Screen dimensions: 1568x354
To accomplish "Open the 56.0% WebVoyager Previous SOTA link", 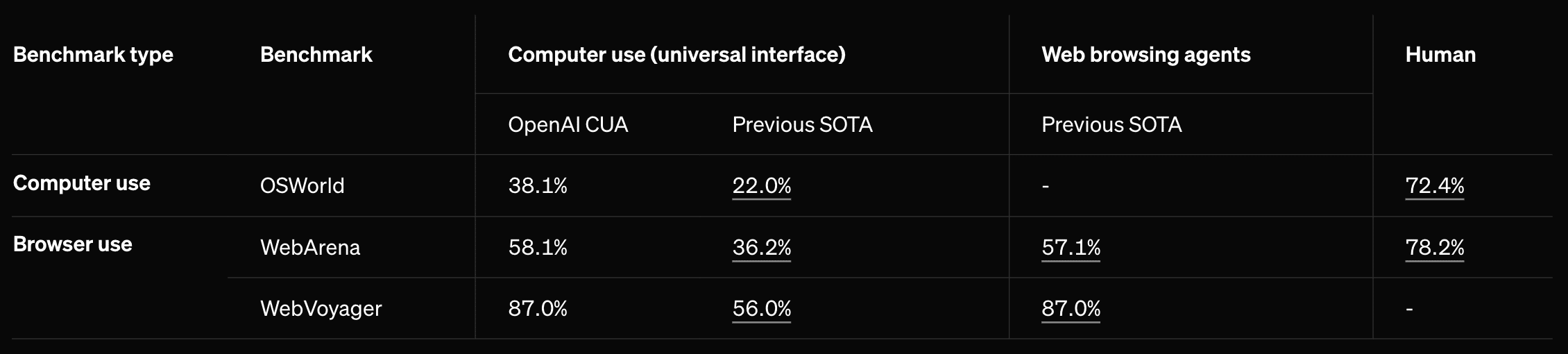I will coord(761,309).
